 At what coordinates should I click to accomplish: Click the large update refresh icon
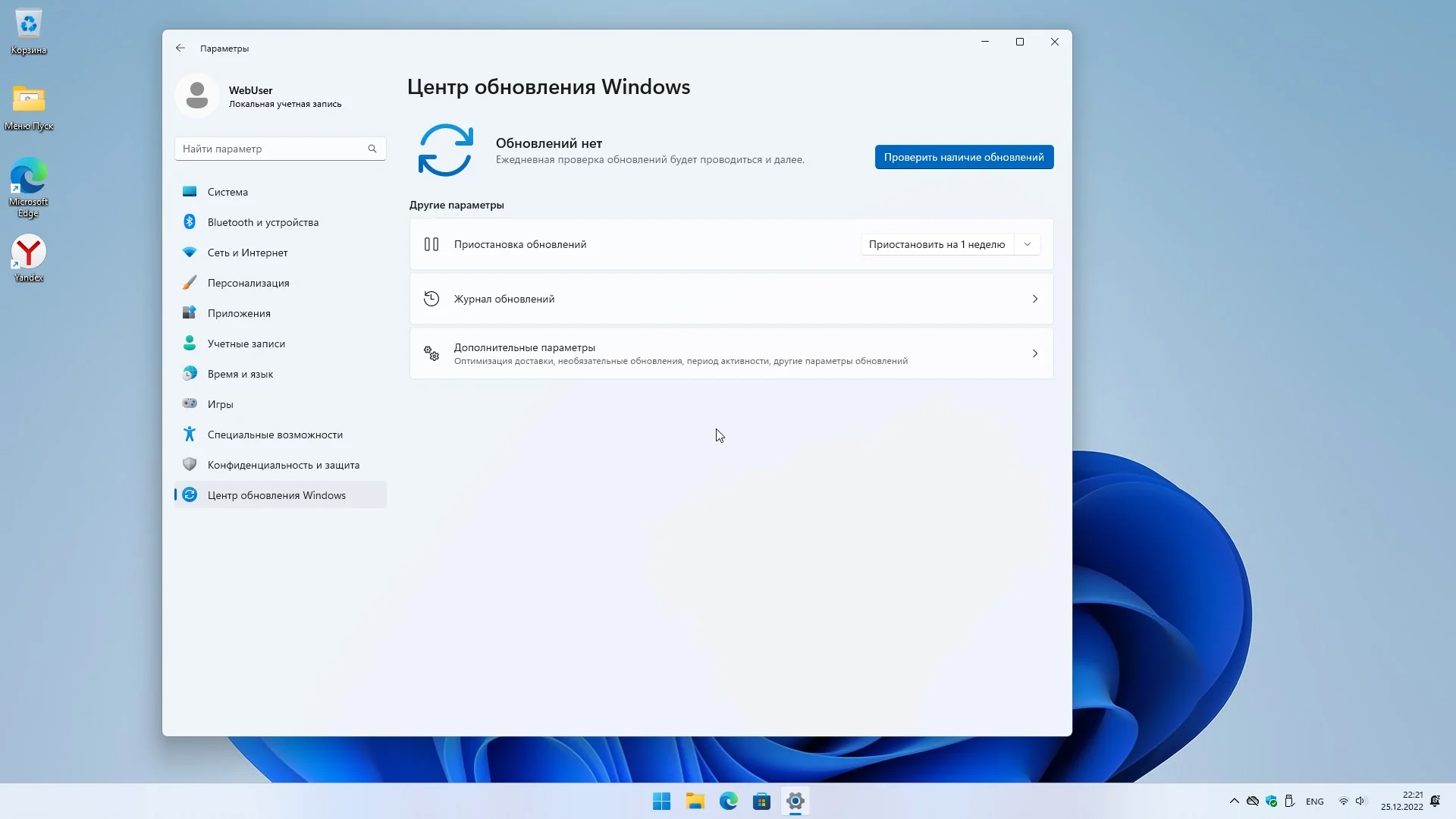445,150
